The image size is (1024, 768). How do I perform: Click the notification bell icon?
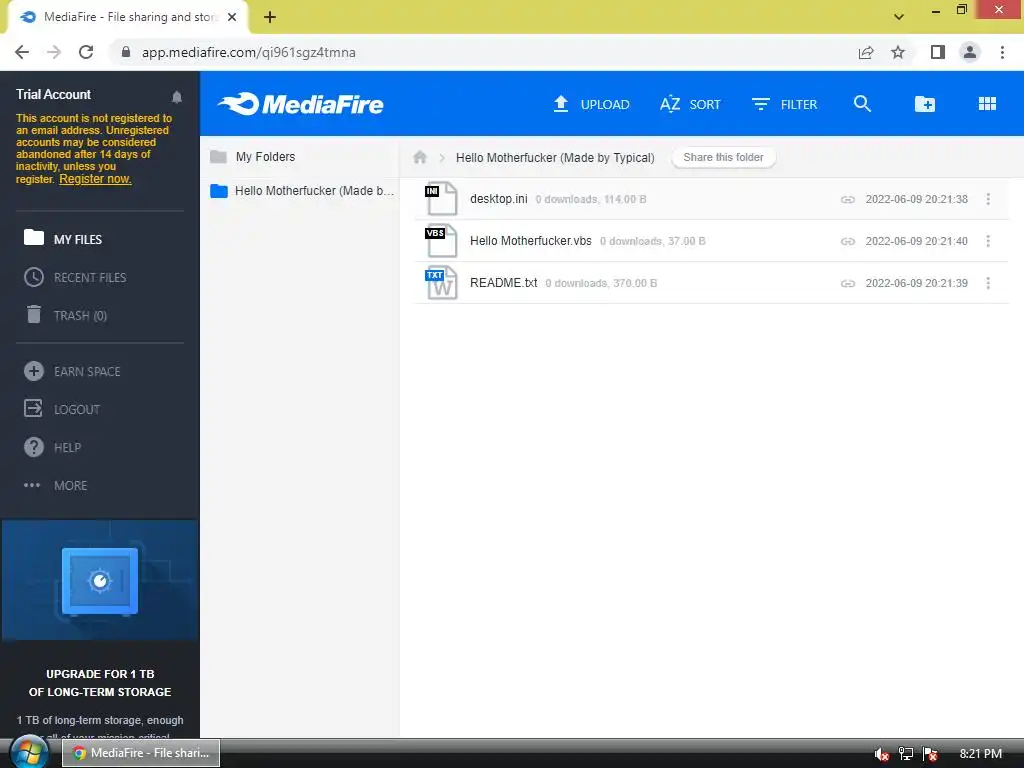(x=176, y=97)
